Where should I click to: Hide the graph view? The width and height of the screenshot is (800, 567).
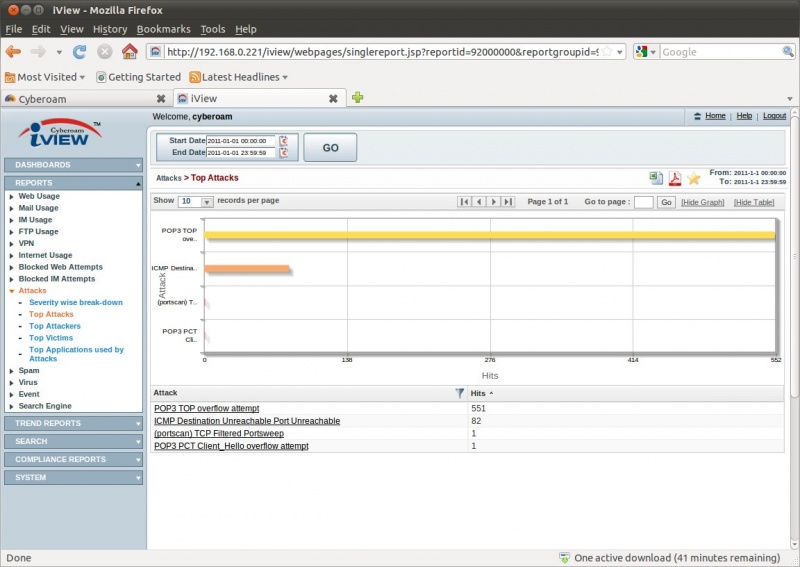[x=703, y=202]
